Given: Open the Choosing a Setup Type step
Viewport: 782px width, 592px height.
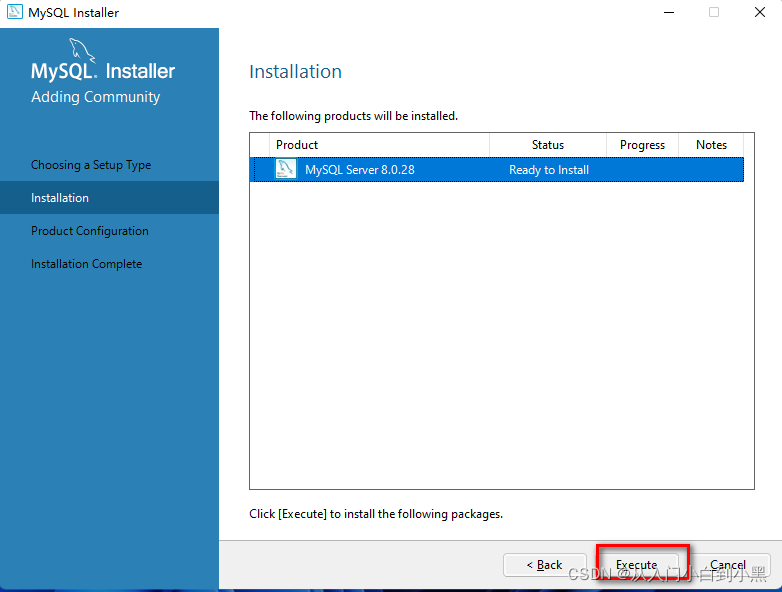Looking at the screenshot, I should pos(91,165).
